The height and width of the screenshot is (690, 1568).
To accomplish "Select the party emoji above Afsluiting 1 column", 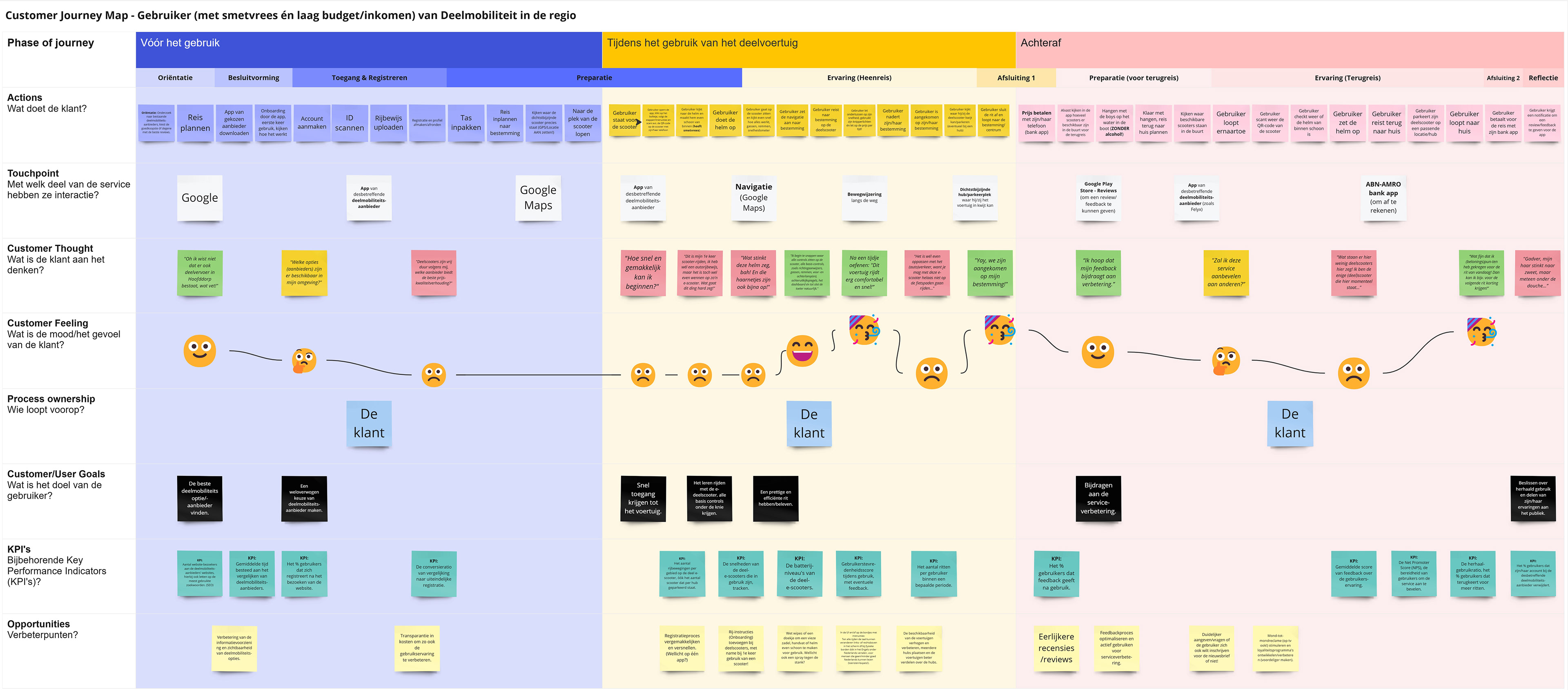I will coord(1000,330).
